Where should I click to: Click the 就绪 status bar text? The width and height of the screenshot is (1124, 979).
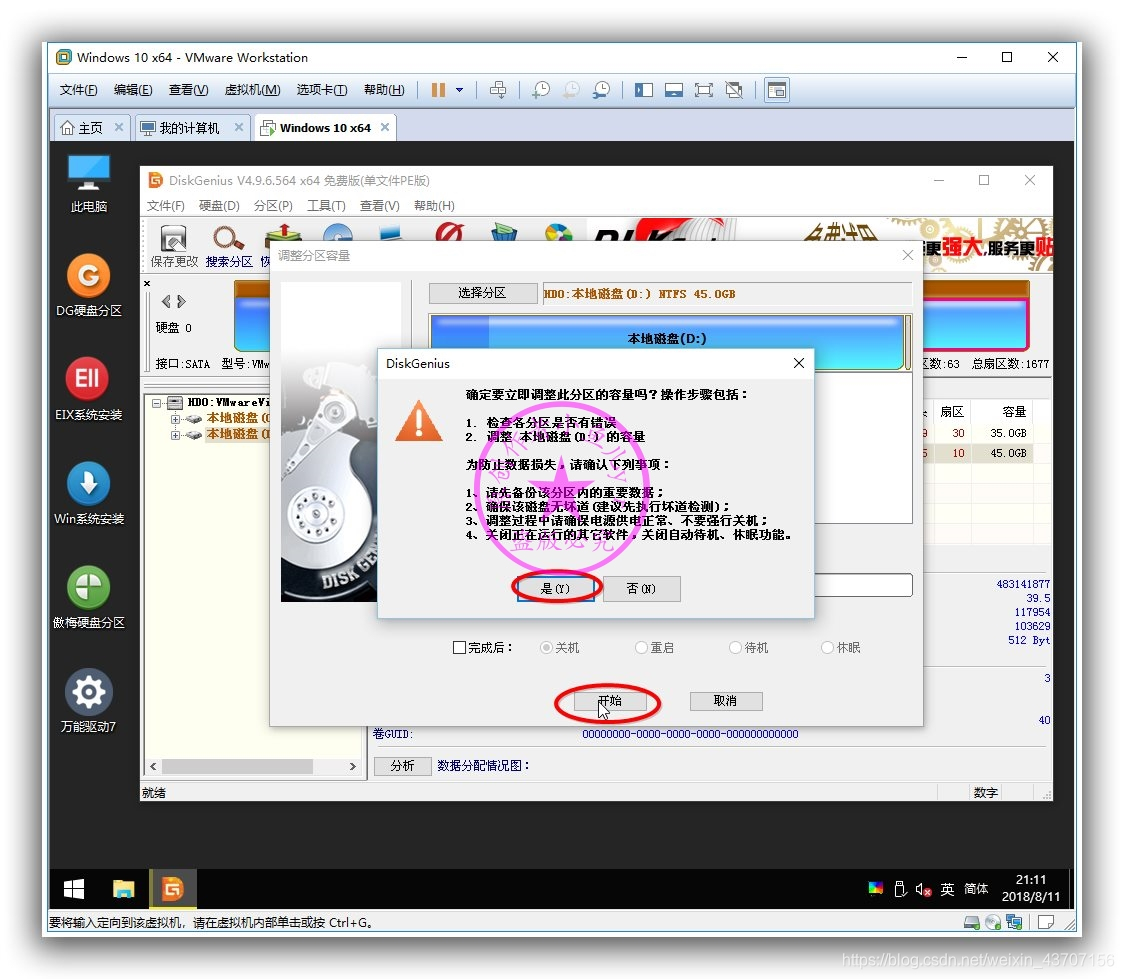[153, 793]
